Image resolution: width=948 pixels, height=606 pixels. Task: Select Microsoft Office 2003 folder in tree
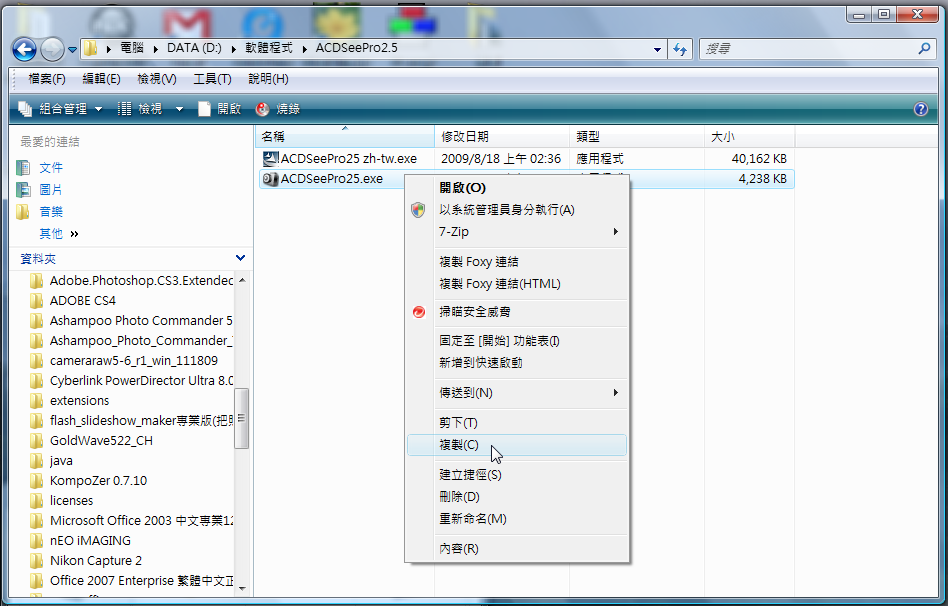point(131,521)
